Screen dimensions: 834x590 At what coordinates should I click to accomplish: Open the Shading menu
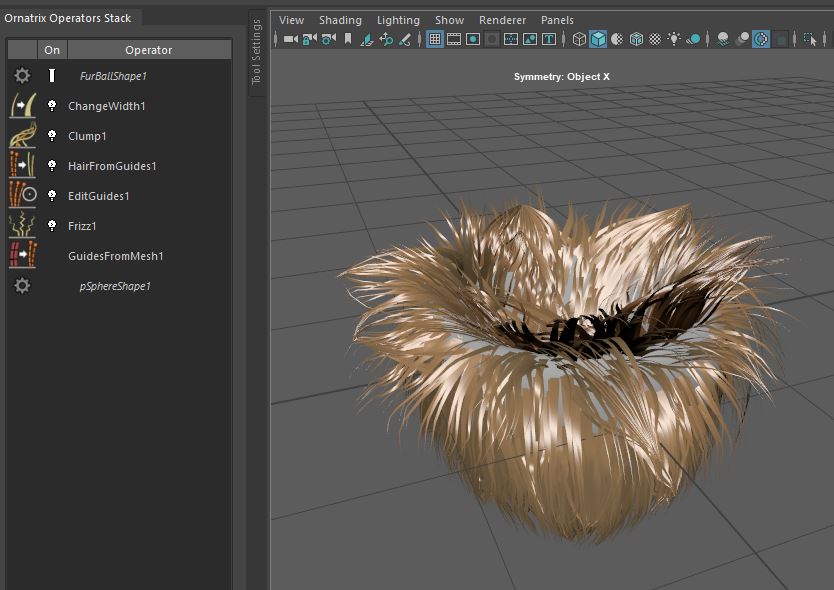[340, 20]
